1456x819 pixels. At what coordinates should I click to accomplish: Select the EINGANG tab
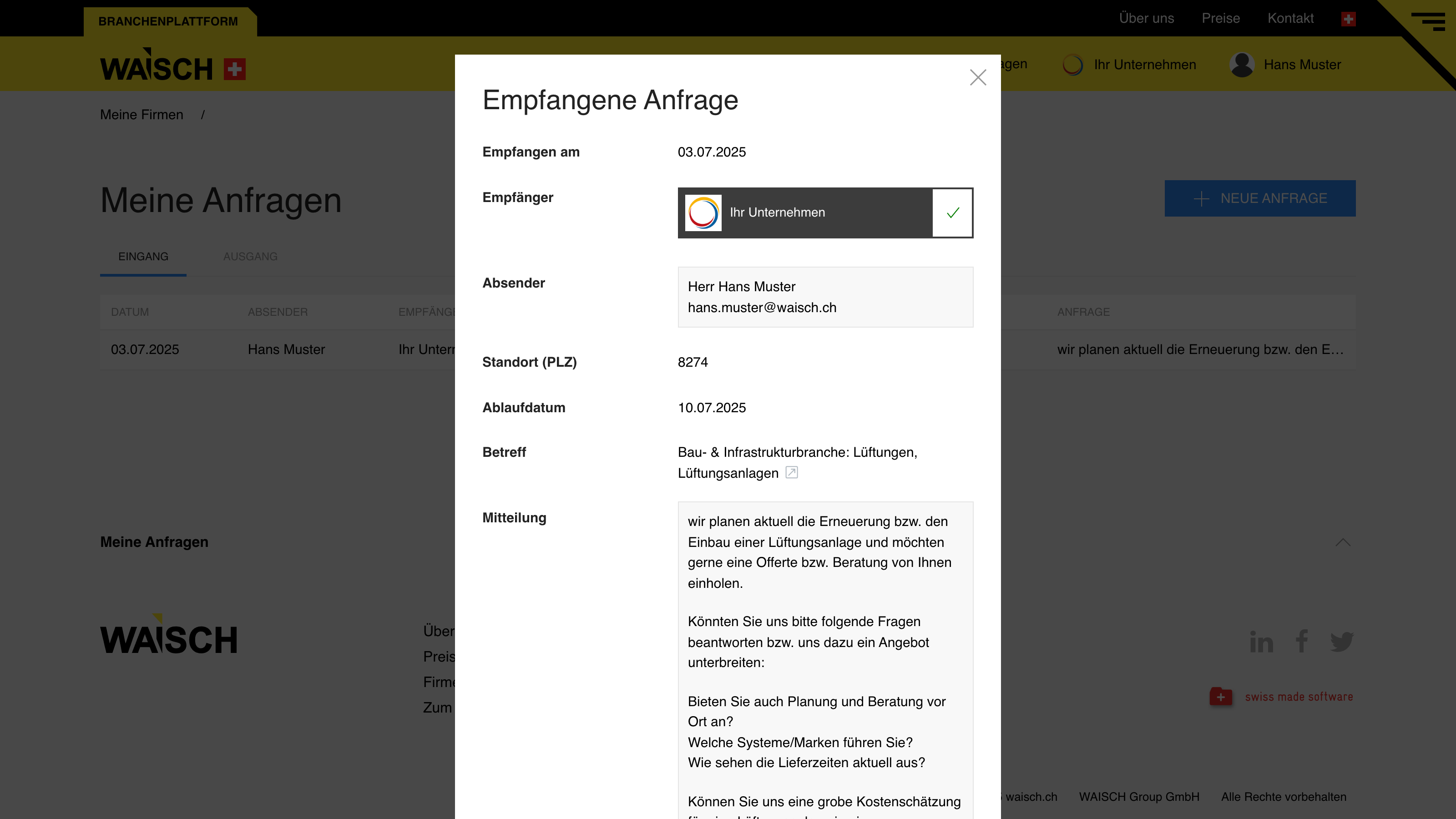(x=143, y=257)
